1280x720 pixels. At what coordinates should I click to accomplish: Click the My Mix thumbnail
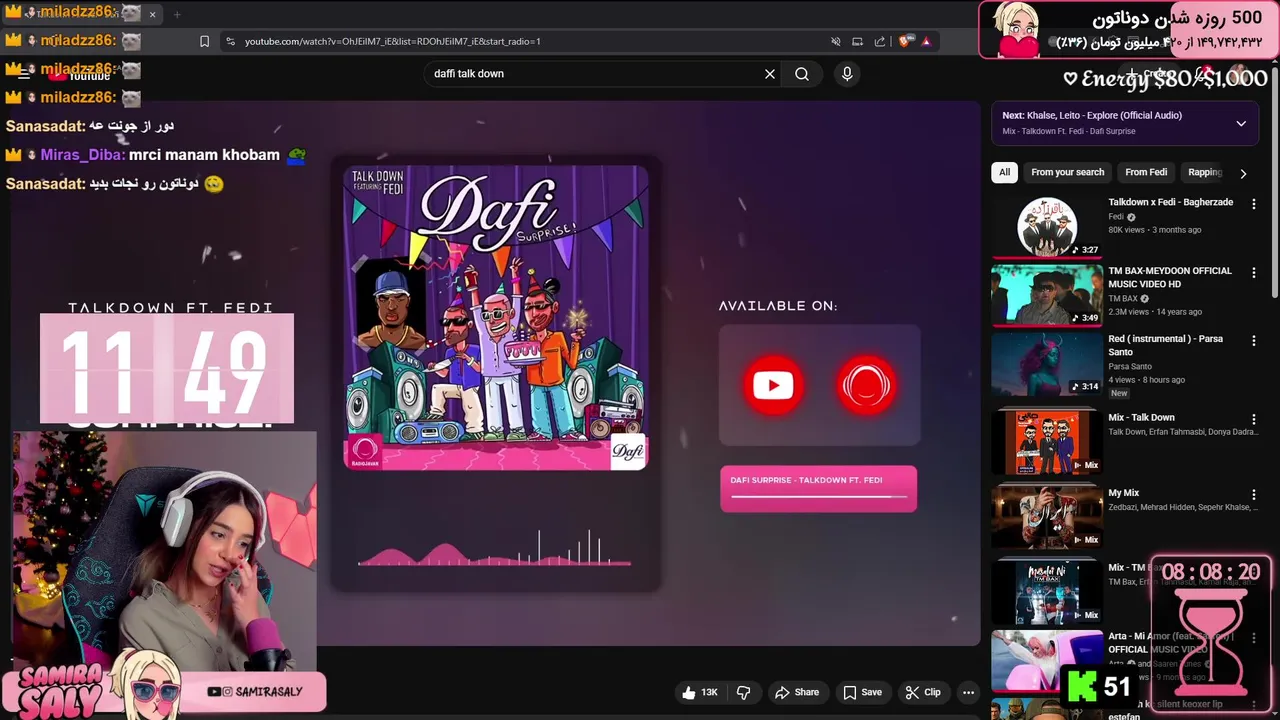[1047, 517]
